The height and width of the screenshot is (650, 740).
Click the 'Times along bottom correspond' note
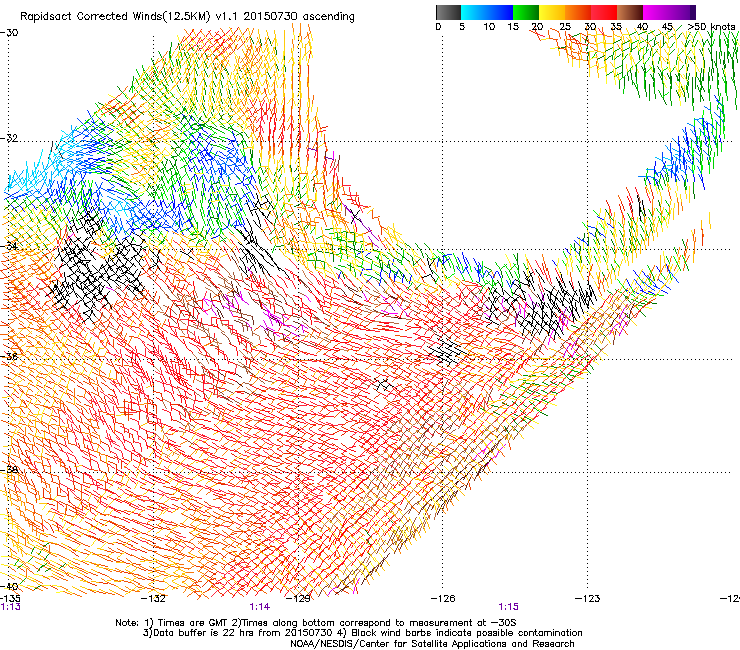378,623
